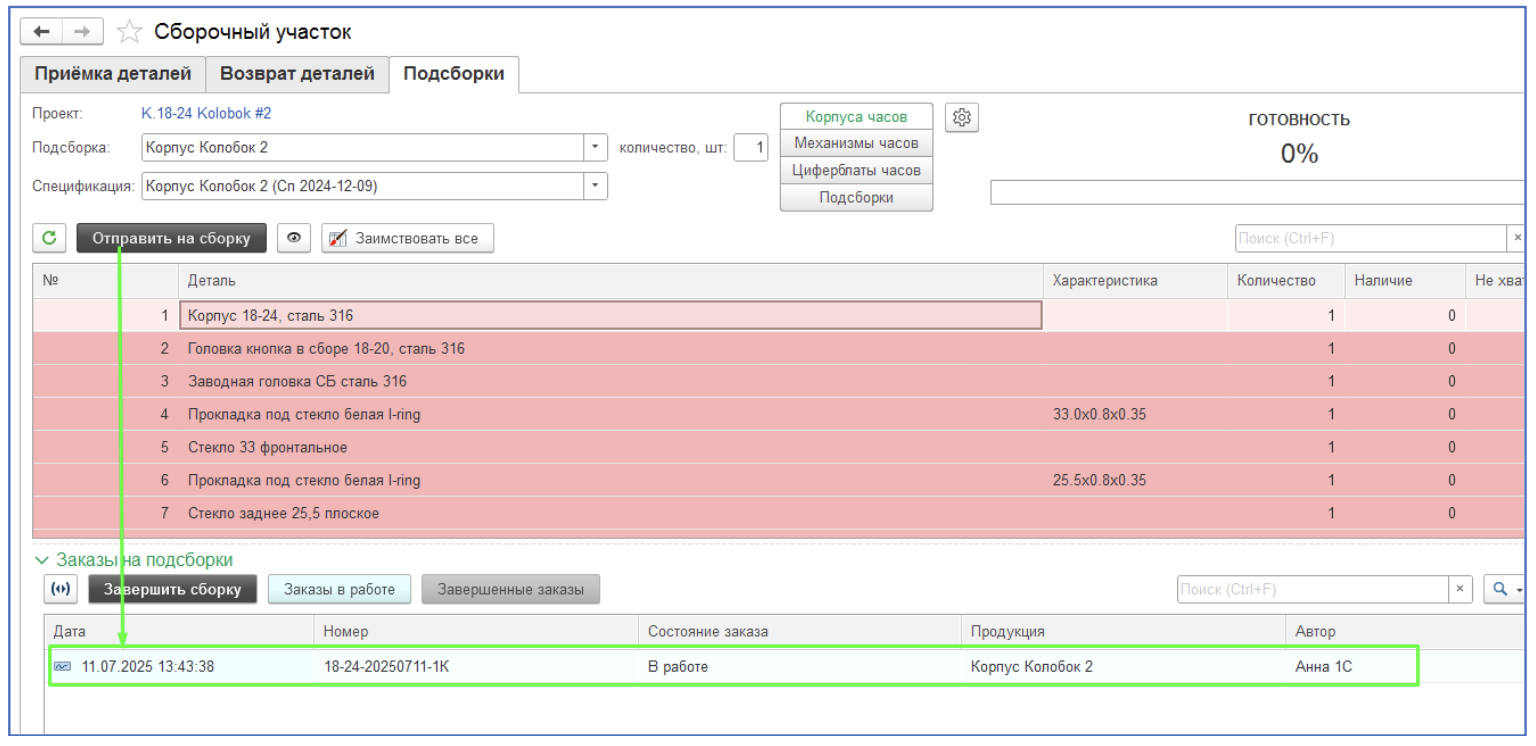
Task: Click the back navigation arrow
Action: (x=42, y=33)
